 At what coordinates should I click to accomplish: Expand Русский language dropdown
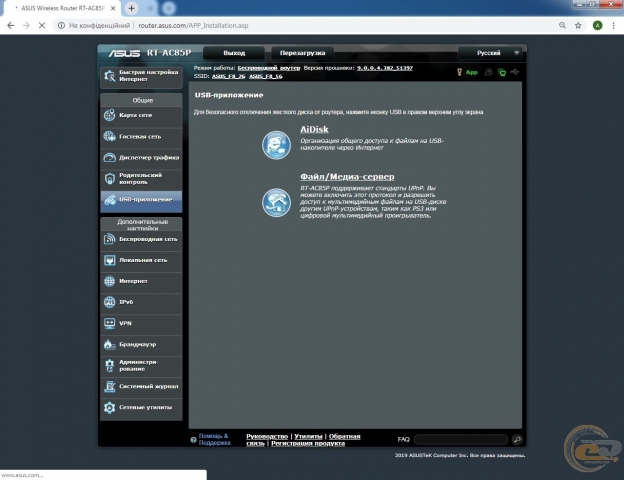click(x=490, y=52)
